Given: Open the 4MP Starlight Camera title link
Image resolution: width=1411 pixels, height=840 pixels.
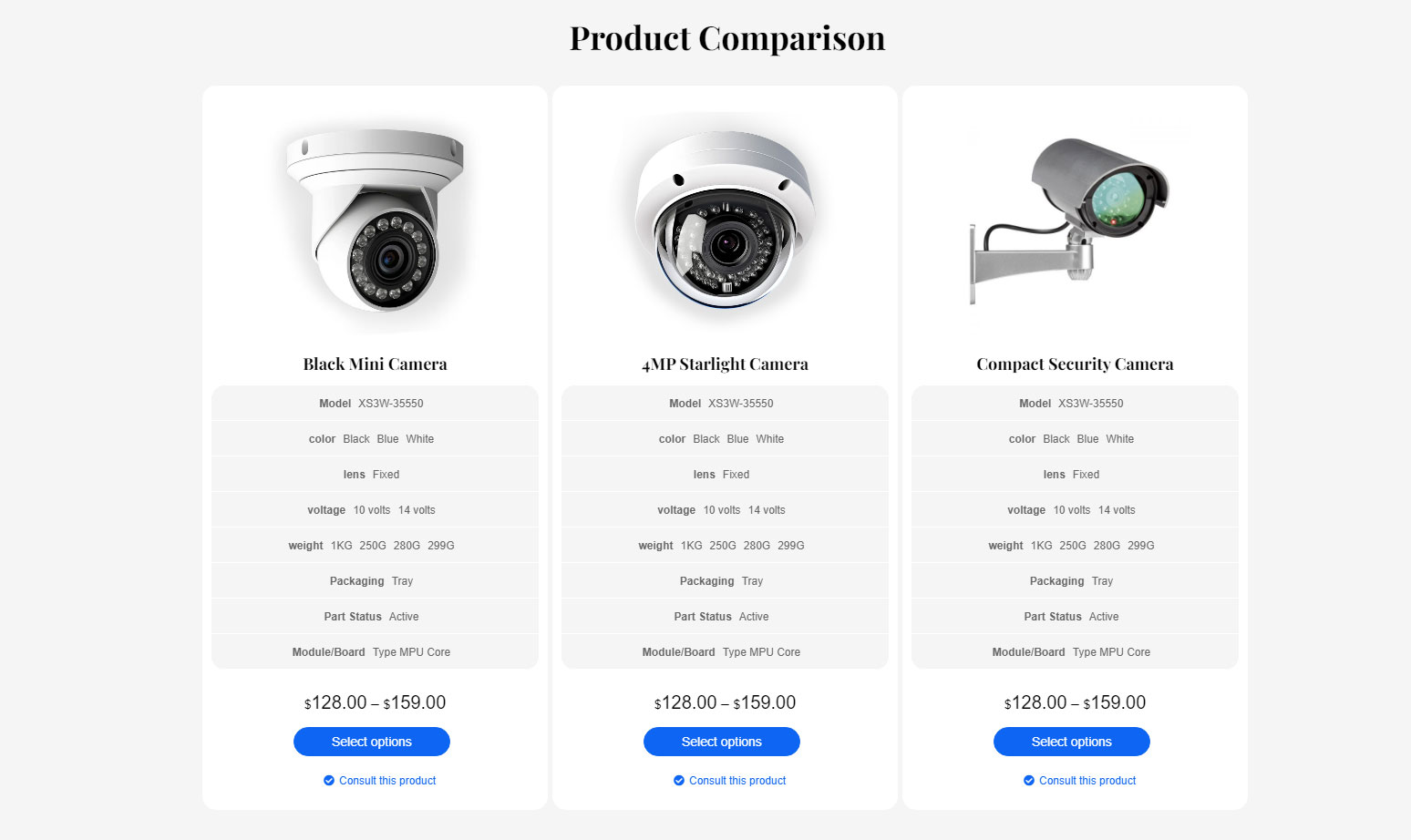Looking at the screenshot, I should 726,364.
